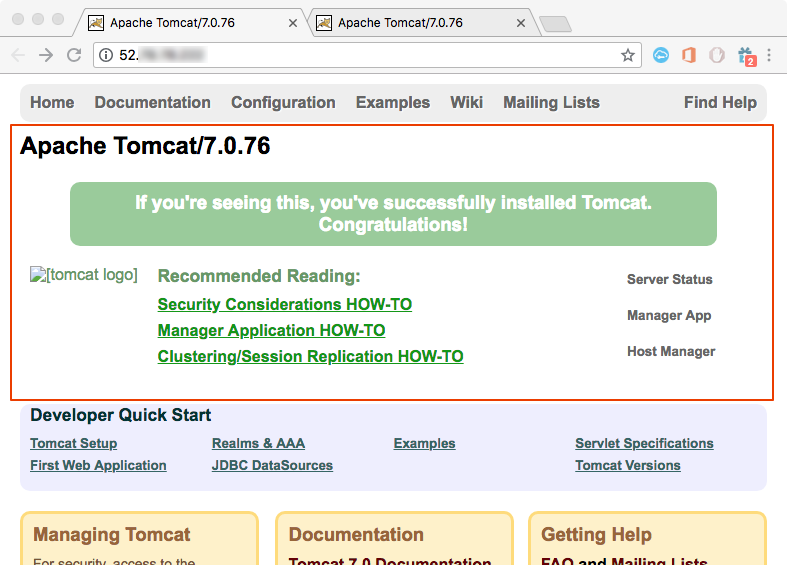Open Manager Application HOW-TO link

(272, 330)
